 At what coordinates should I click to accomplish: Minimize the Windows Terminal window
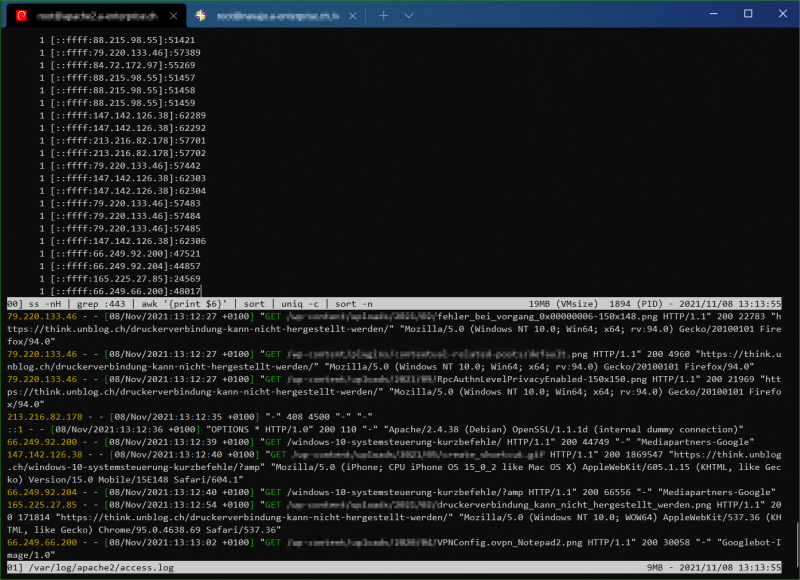click(x=712, y=13)
